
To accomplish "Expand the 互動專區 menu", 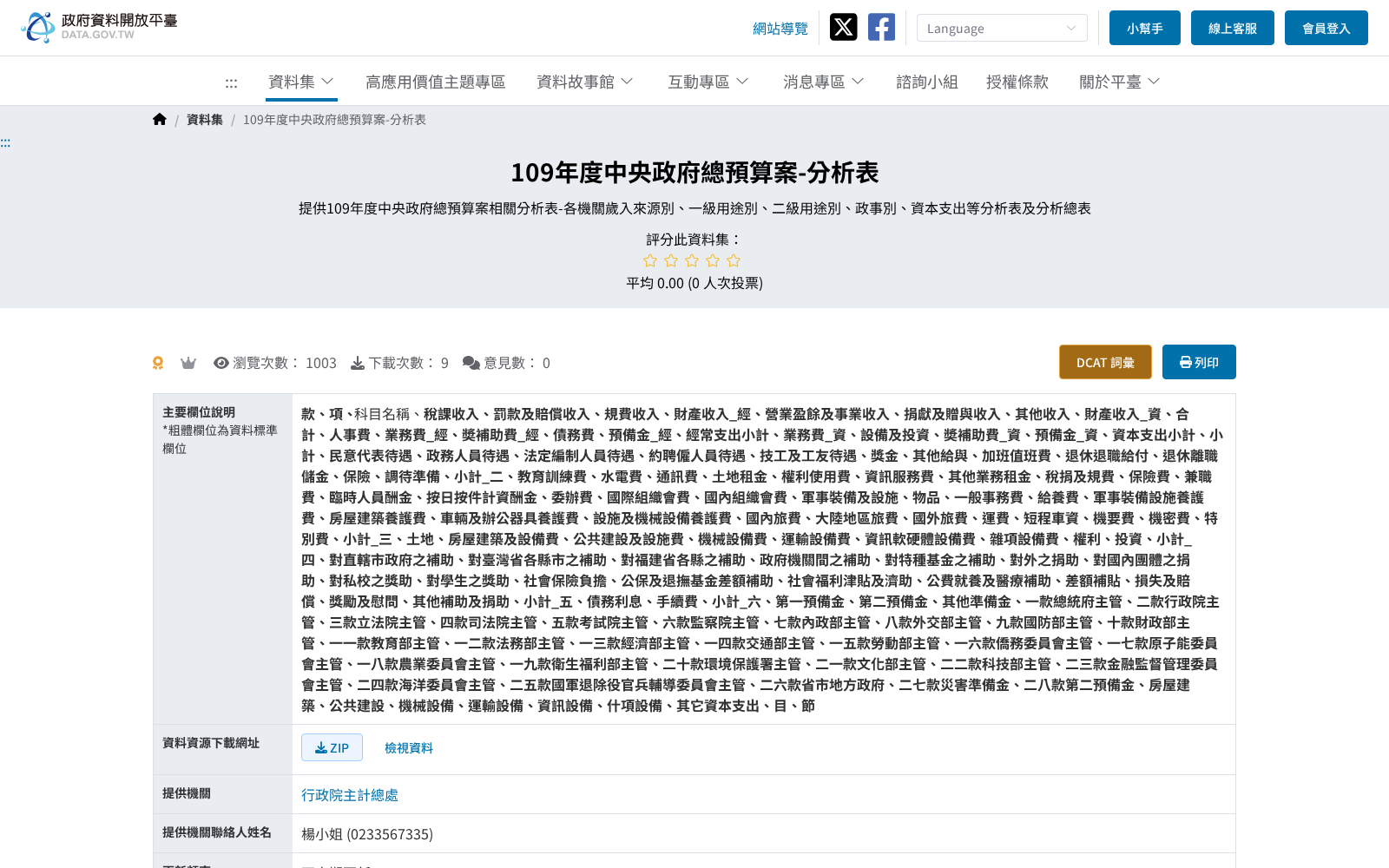I will pyautogui.click(x=708, y=82).
